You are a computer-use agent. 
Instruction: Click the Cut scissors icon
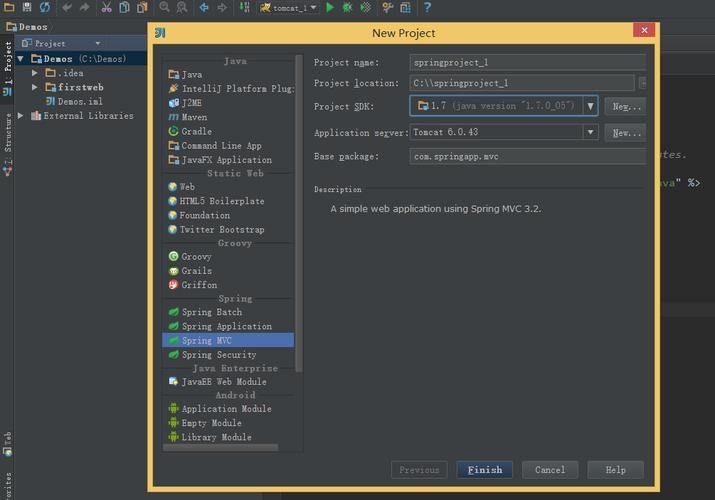click(106, 7)
